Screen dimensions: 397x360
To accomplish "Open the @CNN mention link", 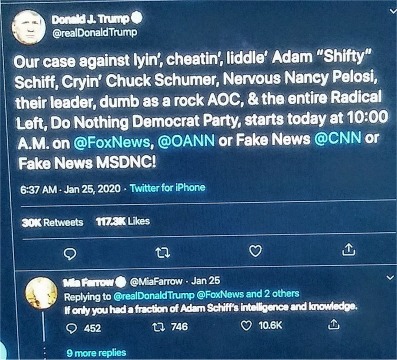I will (x=338, y=138).
